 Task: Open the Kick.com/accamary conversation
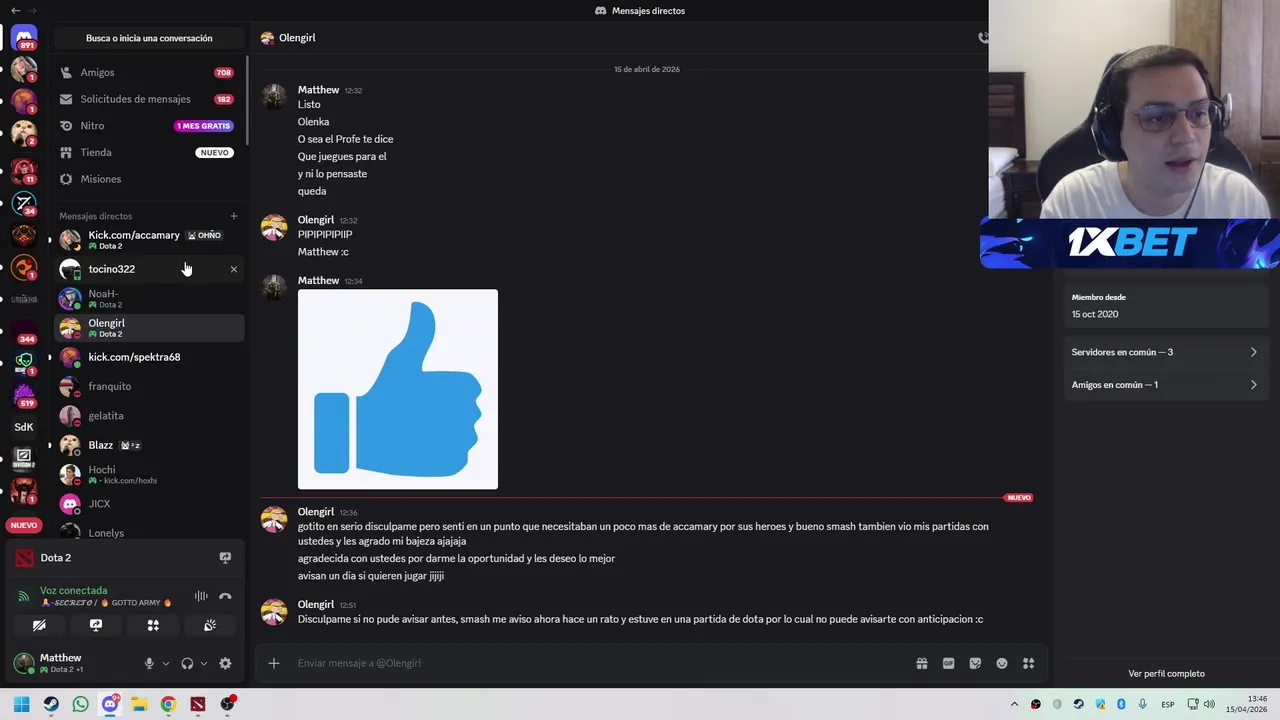pyautogui.click(x=148, y=240)
